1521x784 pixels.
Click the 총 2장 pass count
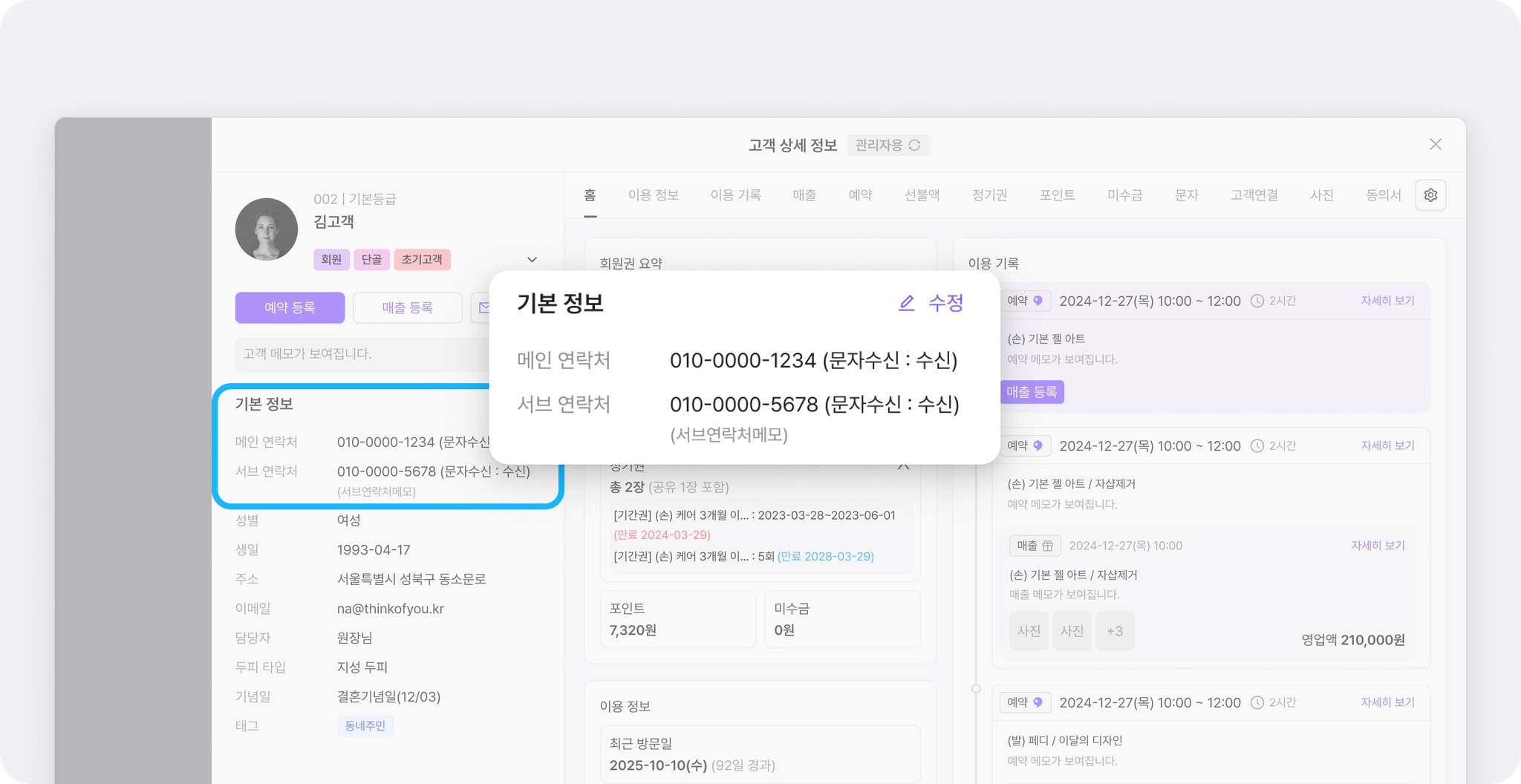click(x=627, y=487)
